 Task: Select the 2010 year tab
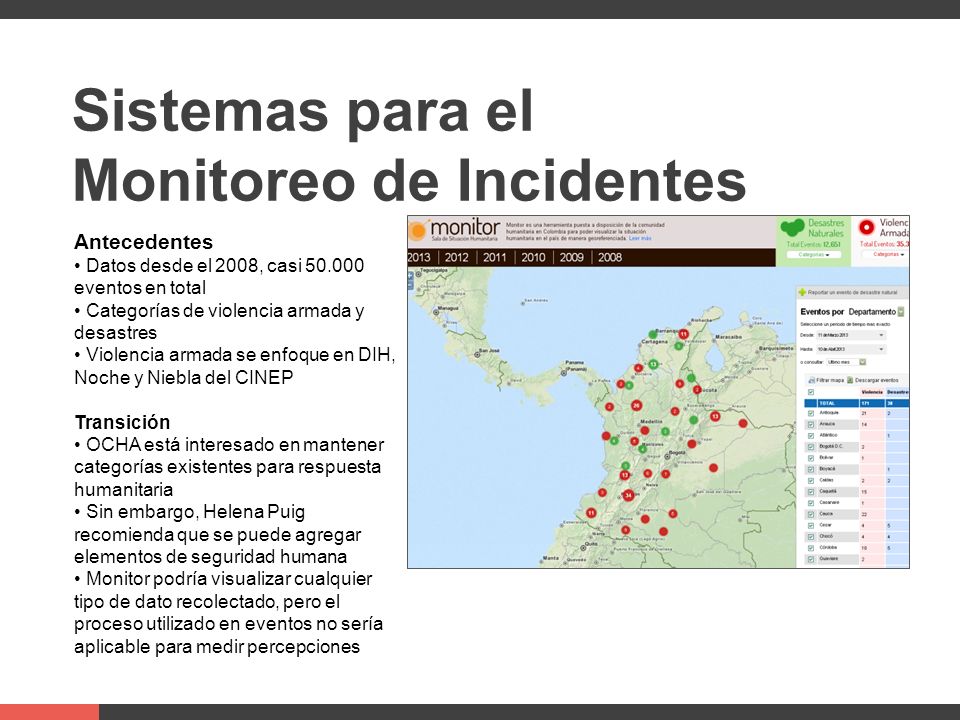533,258
